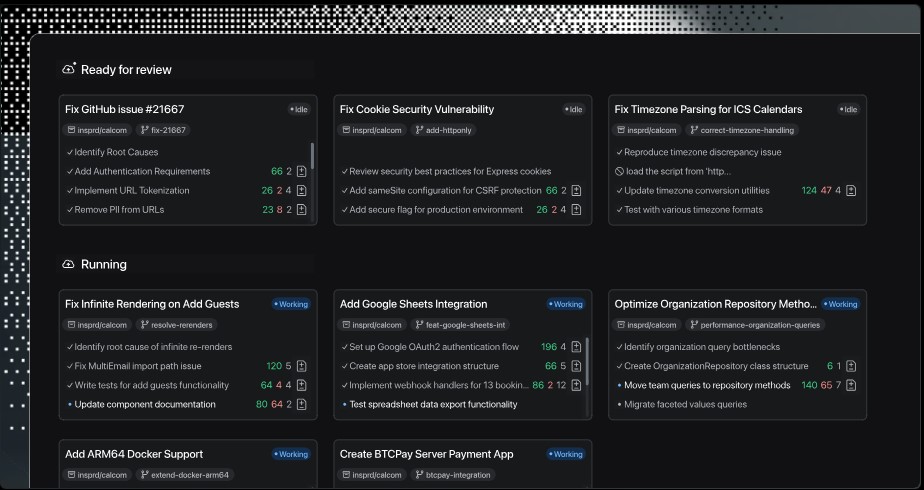The width and height of the screenshot is (924, 490).
Task: Click Idle badge on Fix Timezone Parsing card
Action: point(848,109)
